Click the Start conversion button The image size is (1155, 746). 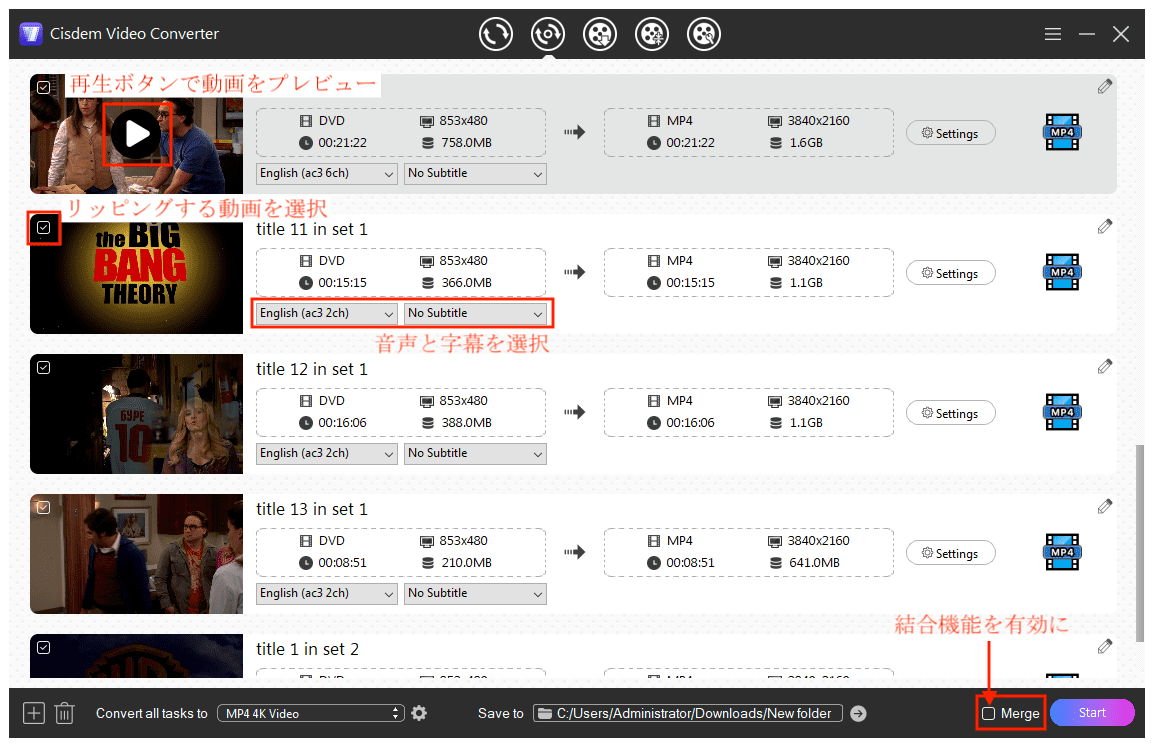pyautogui.click(x=1092, y=713)
